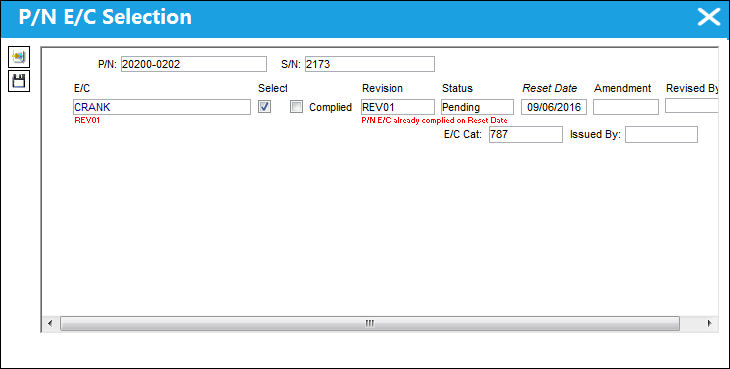Close the P/N E/C Selection window
730x369 pixels.
[709, 18]
